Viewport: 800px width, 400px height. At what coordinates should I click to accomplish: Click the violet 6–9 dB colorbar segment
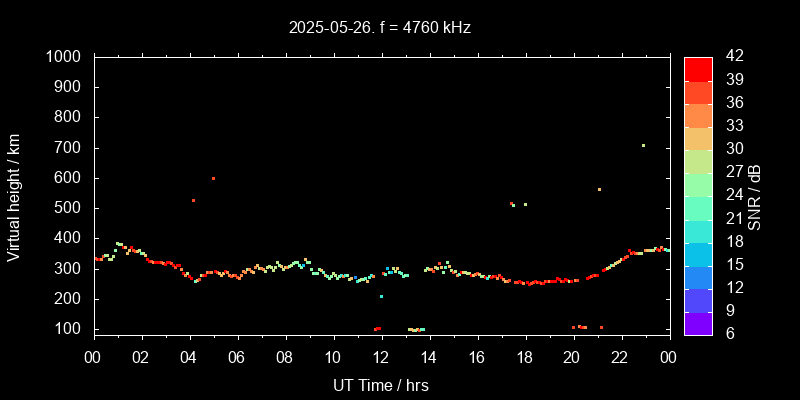(698, 323)
